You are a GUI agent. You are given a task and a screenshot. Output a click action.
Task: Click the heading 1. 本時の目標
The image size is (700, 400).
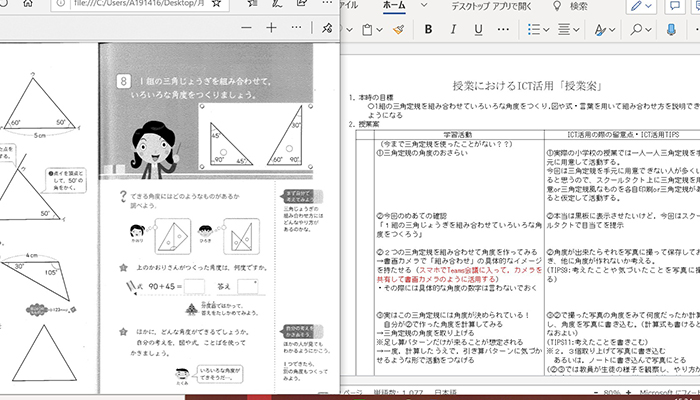point(371,97)
